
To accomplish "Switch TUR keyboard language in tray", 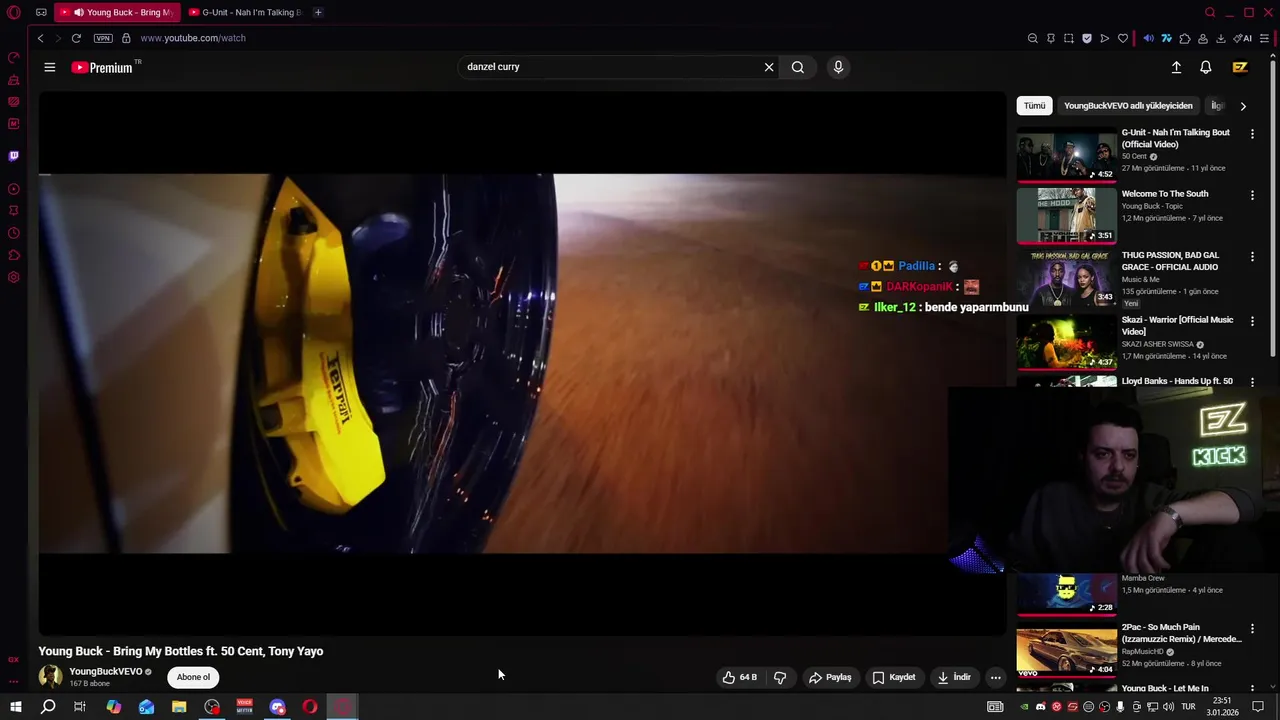I will (x=1189, y=707).
